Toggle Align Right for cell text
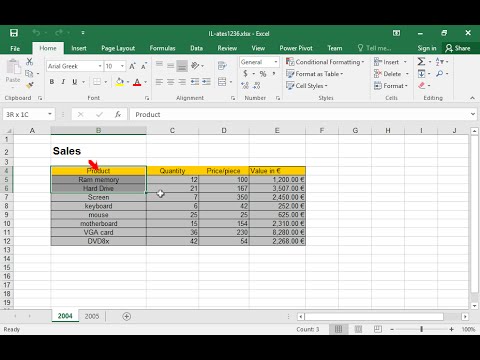Screen dimensions: 480x360 [x=182, y=82]
